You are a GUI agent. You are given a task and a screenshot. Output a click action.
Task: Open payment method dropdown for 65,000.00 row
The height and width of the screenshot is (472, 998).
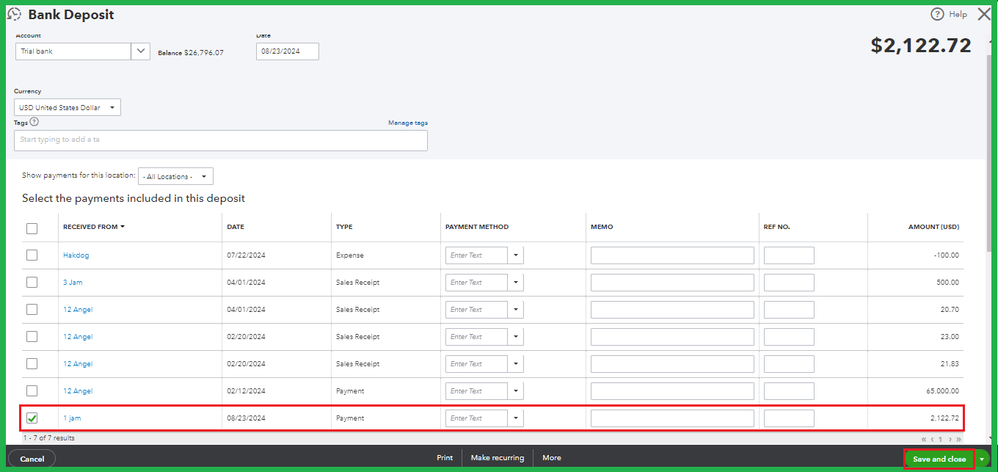(516, 391)
